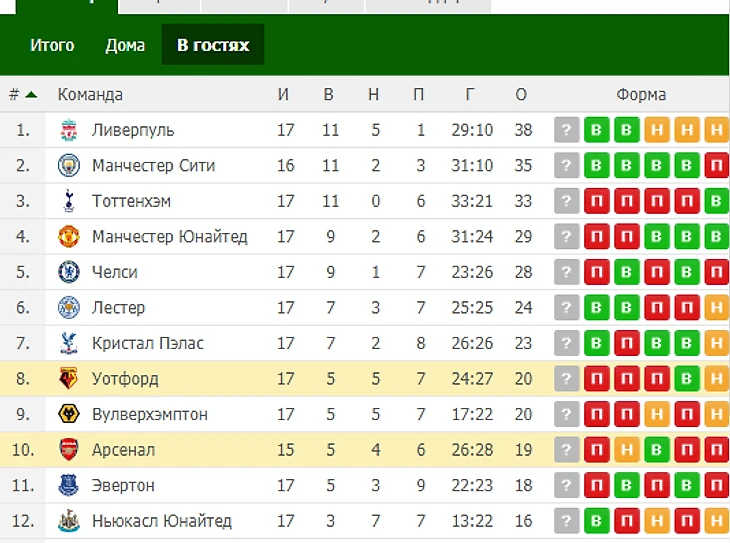Switch to the Итого tab
Image resolution: width=730 pixels, height=543 pixels.
pyautogui.click(x=52, y=45)
